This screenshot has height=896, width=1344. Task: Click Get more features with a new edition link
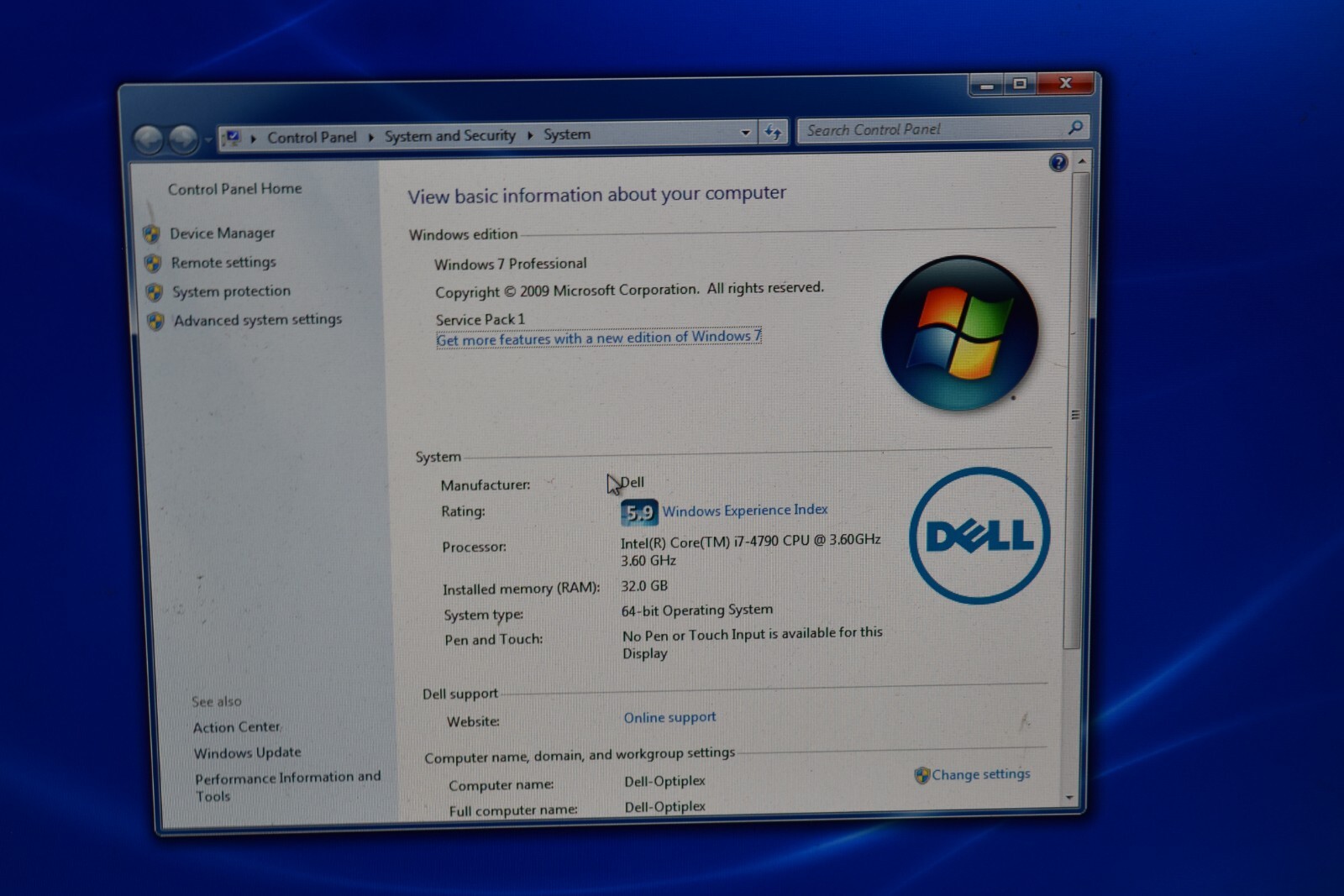[599, 338]
